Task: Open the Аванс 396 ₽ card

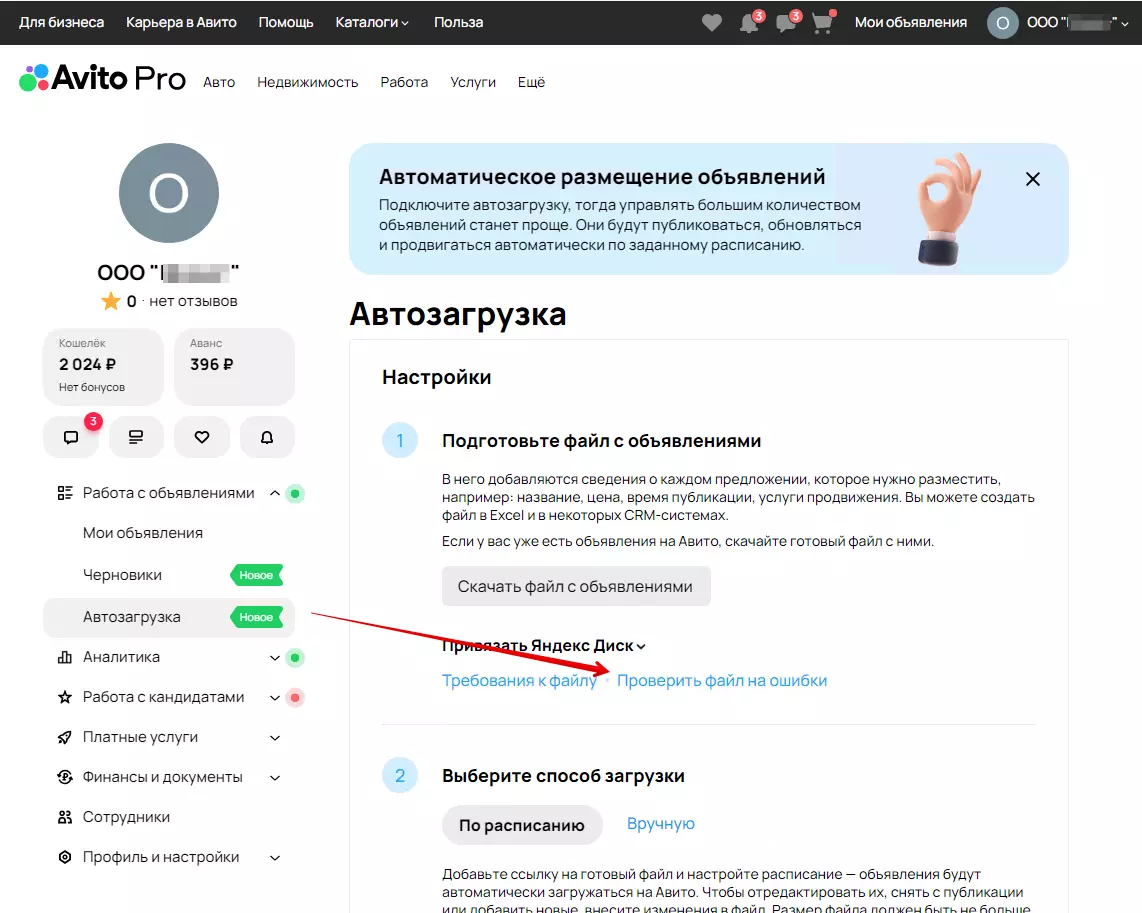Action: coord(235,366)
